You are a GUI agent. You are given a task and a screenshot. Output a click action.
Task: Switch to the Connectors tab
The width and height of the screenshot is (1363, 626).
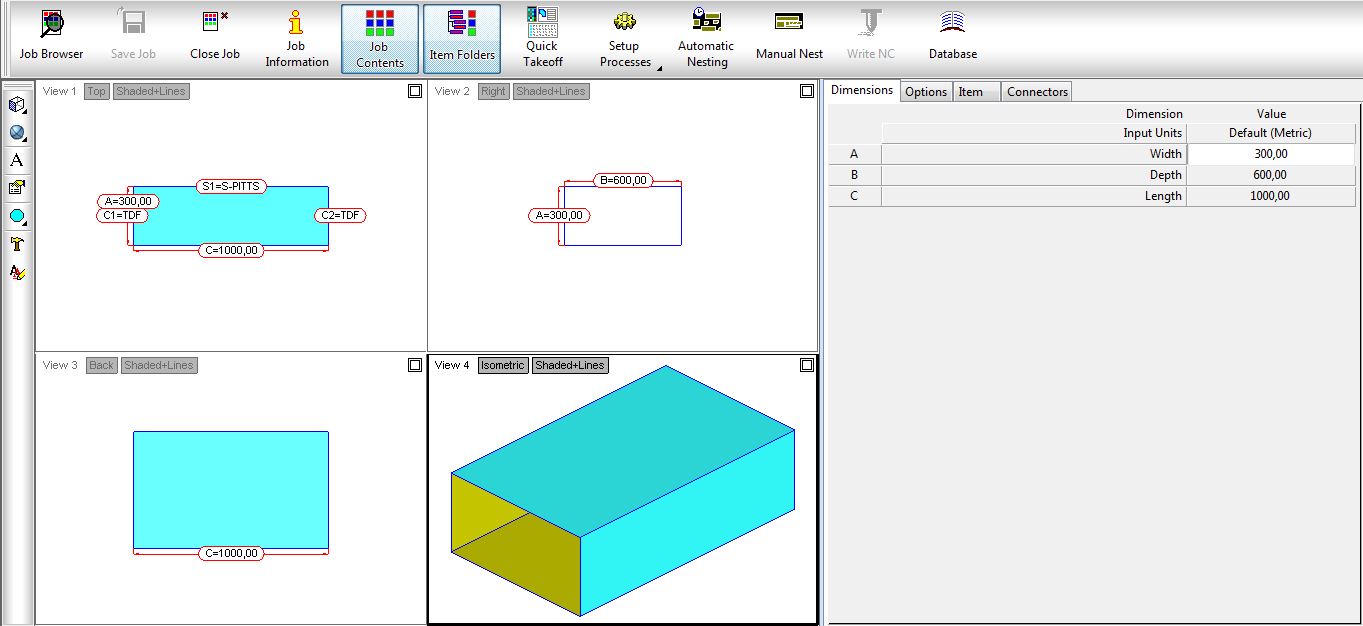coord(1037,92)
